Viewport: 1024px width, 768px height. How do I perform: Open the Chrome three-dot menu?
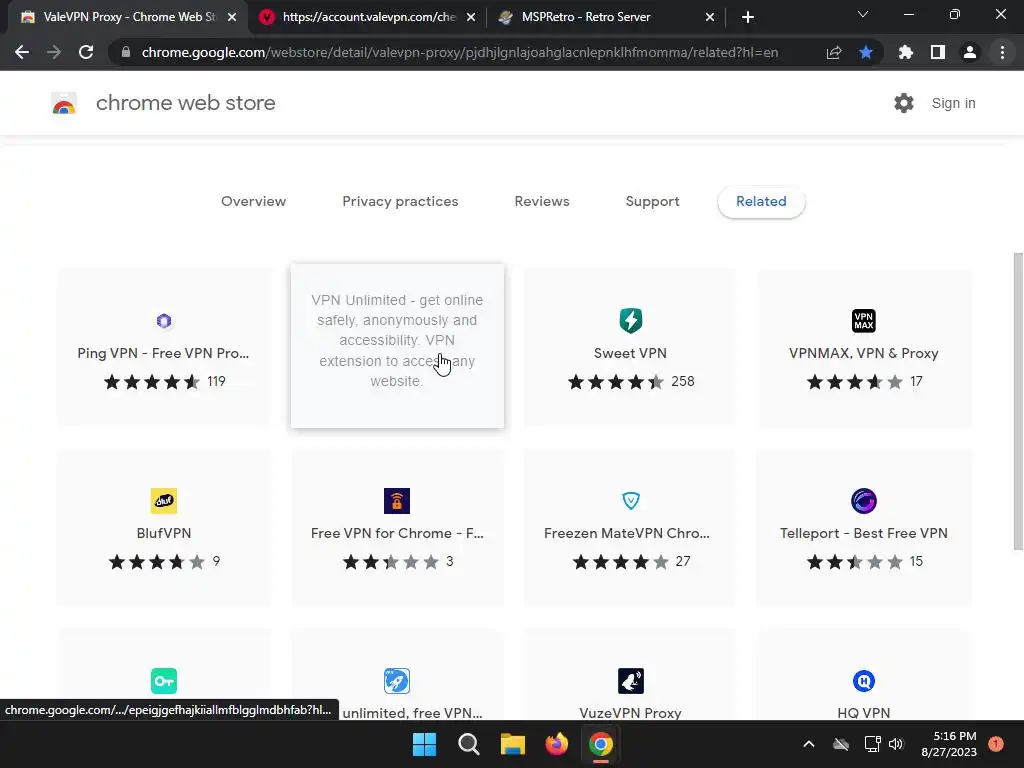tap(1002, 52)
